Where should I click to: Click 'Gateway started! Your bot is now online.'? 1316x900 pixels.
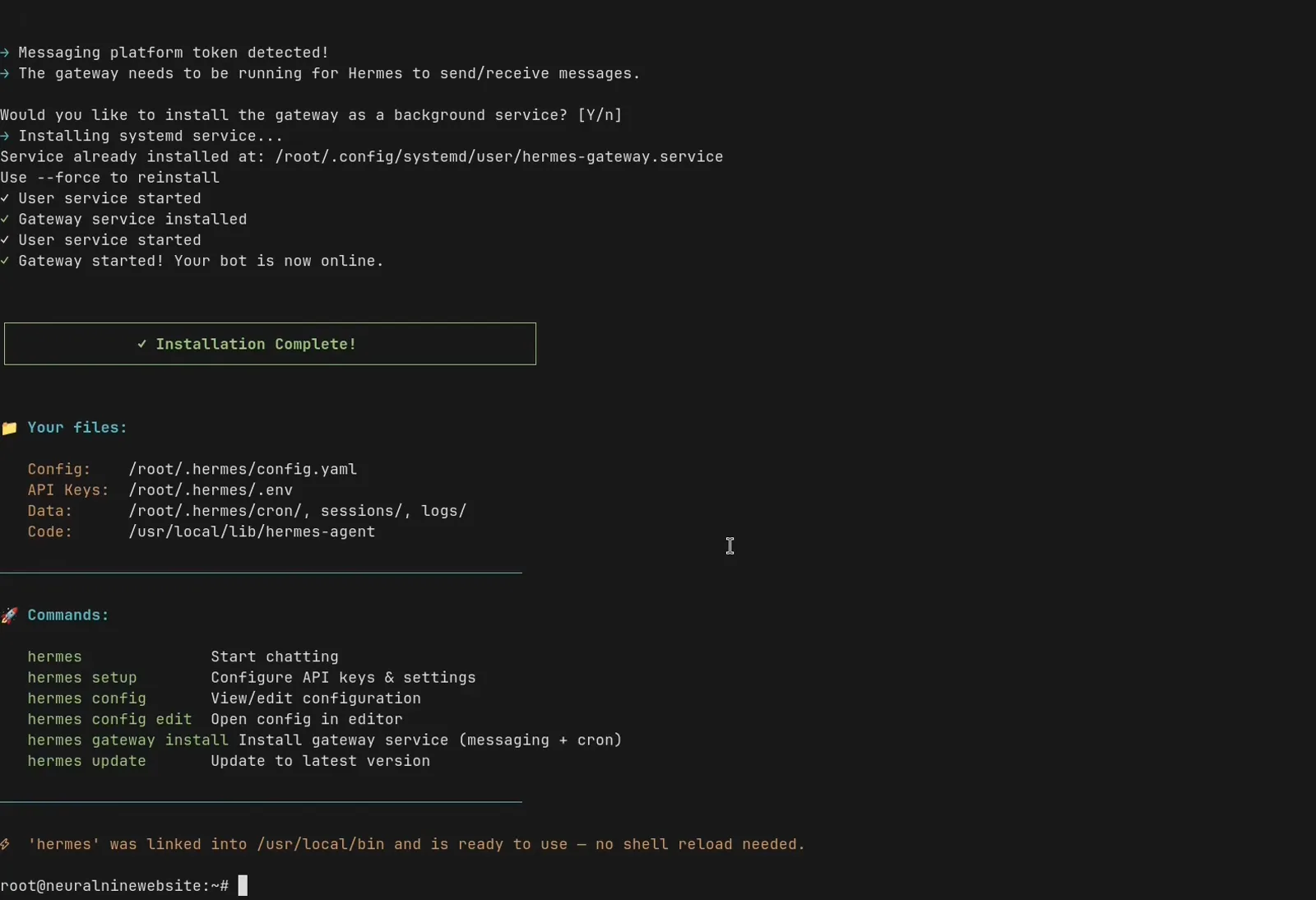click(x=192, y=261)
